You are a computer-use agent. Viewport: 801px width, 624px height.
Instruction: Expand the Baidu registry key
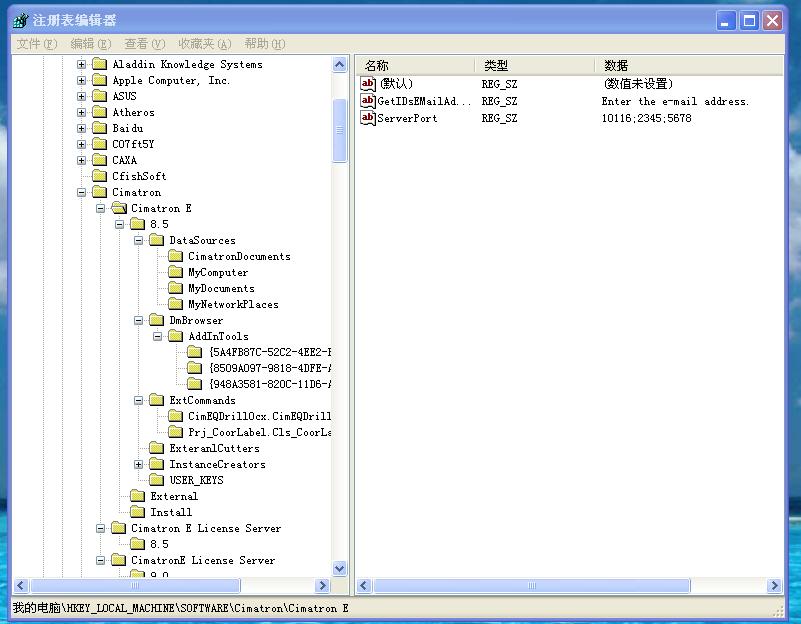tap(81, 128)
